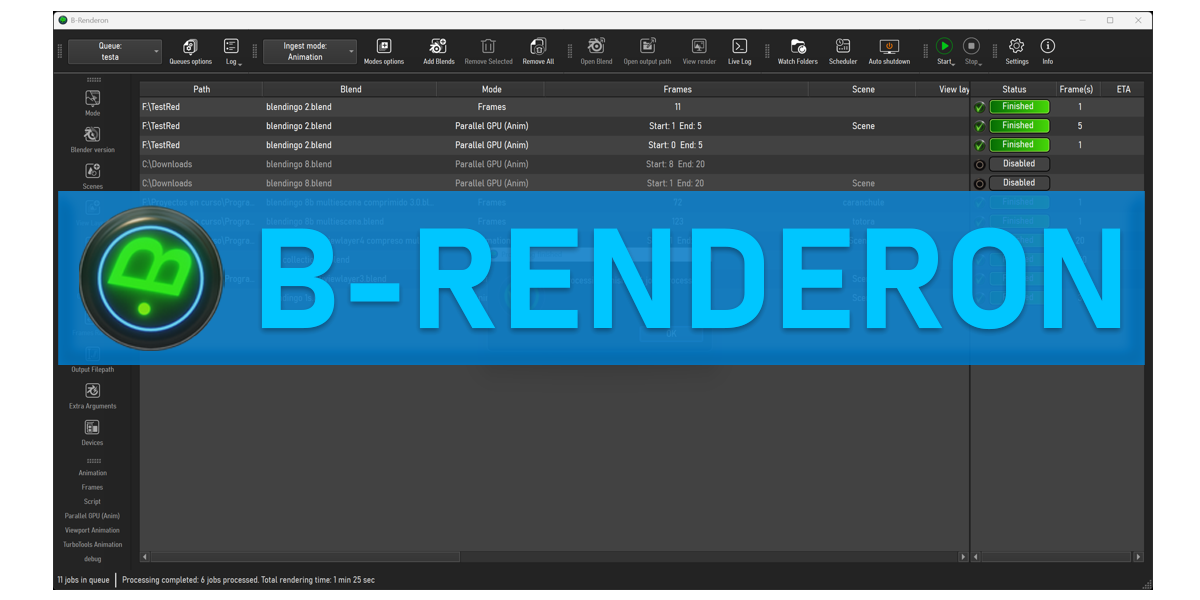This screenshot has width=1200, height=600.
Task: Click the Blend column header
Action: click(351, 89)
